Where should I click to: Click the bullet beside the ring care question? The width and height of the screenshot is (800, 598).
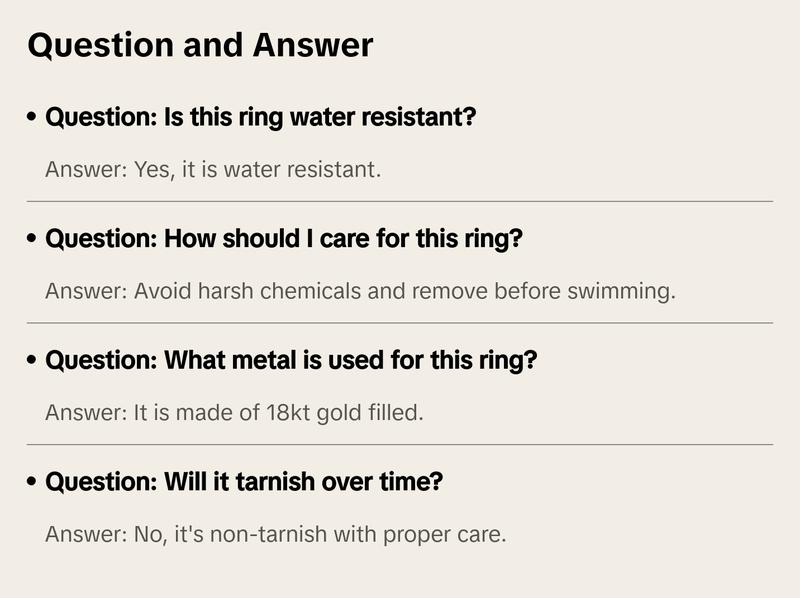point(32,238)
